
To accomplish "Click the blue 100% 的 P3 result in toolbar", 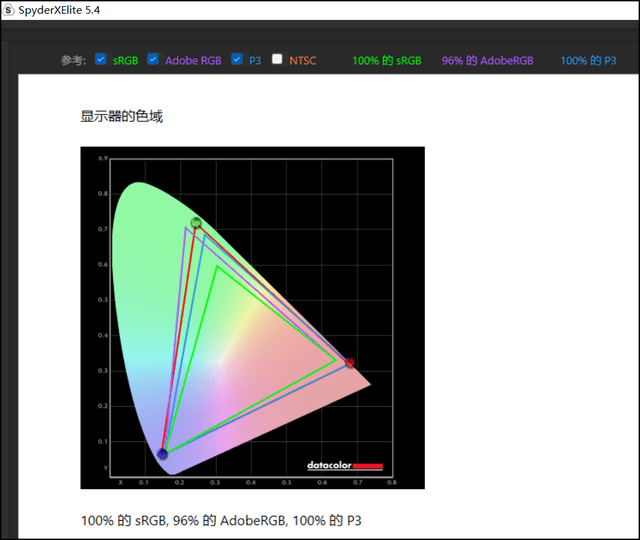I will (588, 61).
